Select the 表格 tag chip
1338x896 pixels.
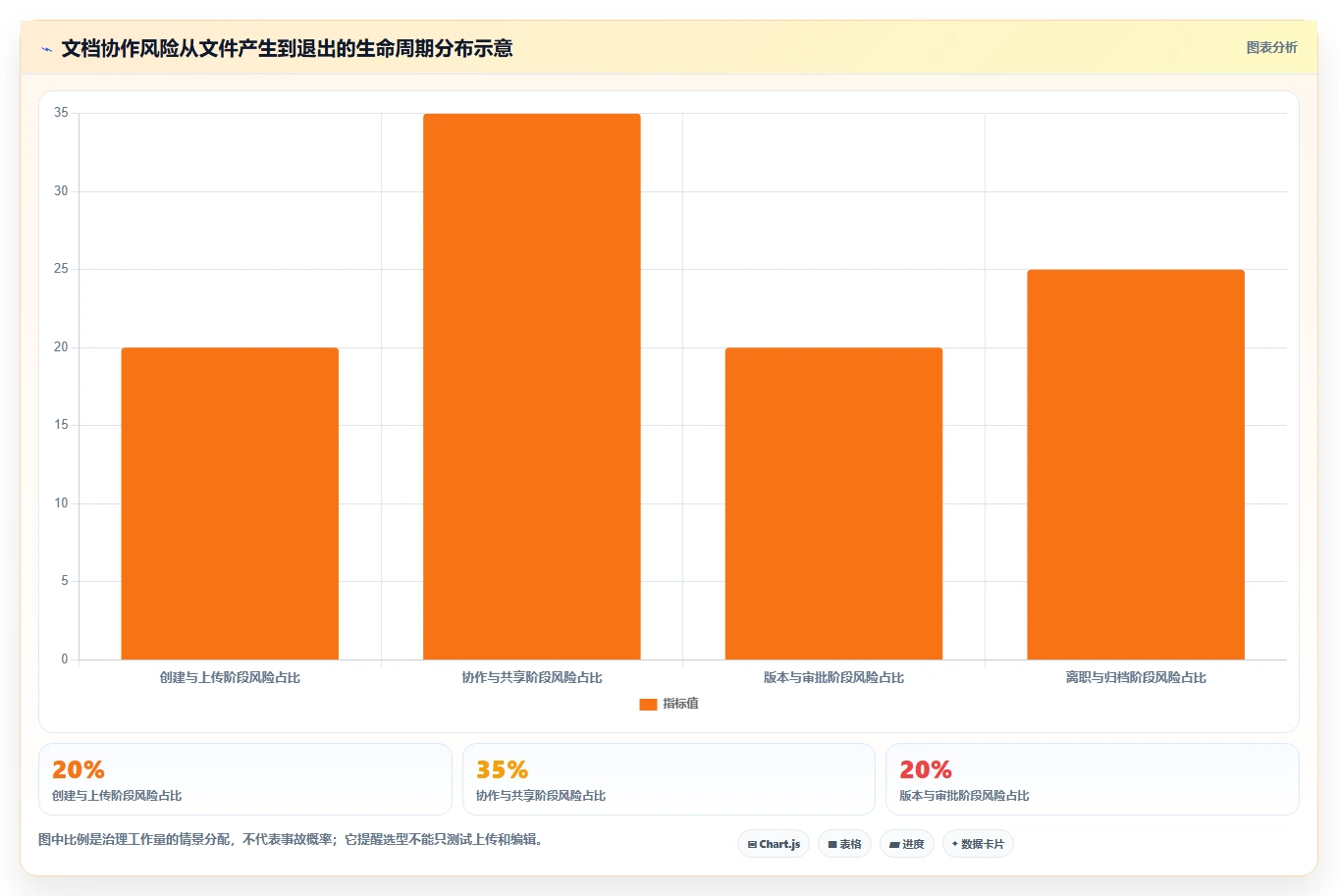click(x=844, y=844)
